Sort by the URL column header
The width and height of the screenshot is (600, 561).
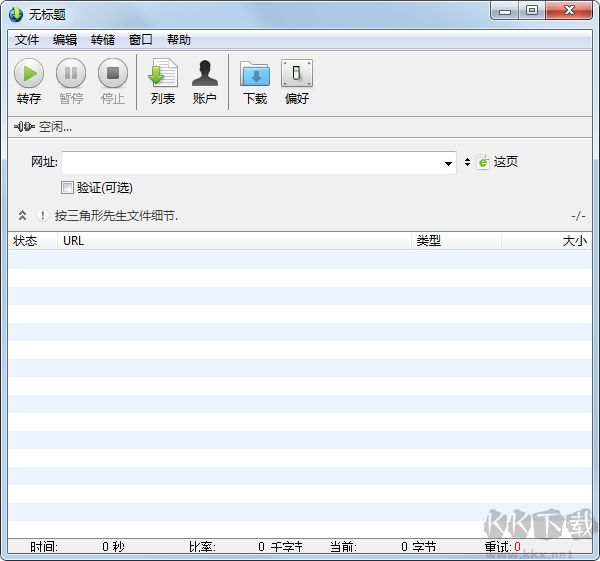235,241
